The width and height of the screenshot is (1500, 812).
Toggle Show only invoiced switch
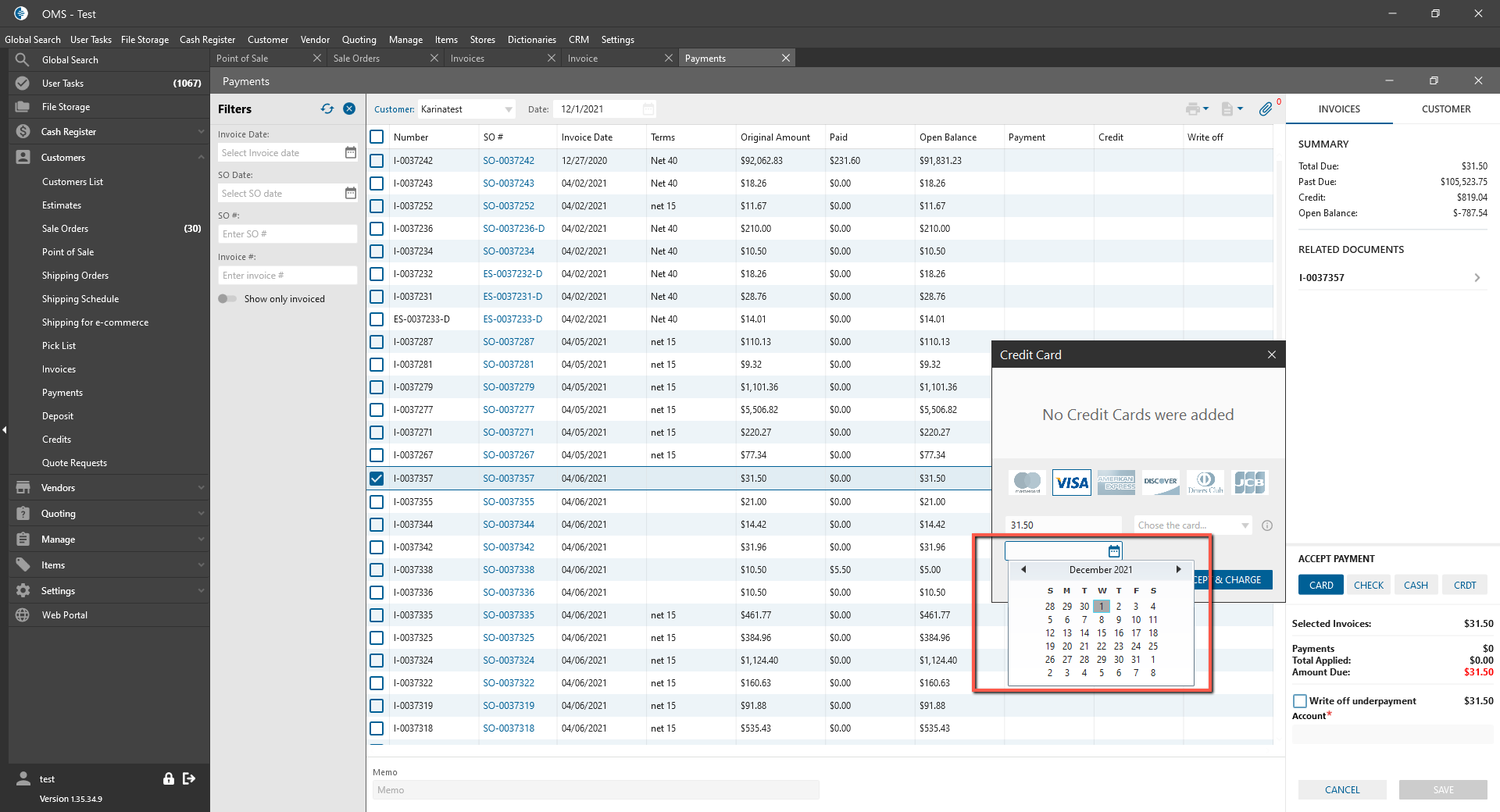point(227,298)
